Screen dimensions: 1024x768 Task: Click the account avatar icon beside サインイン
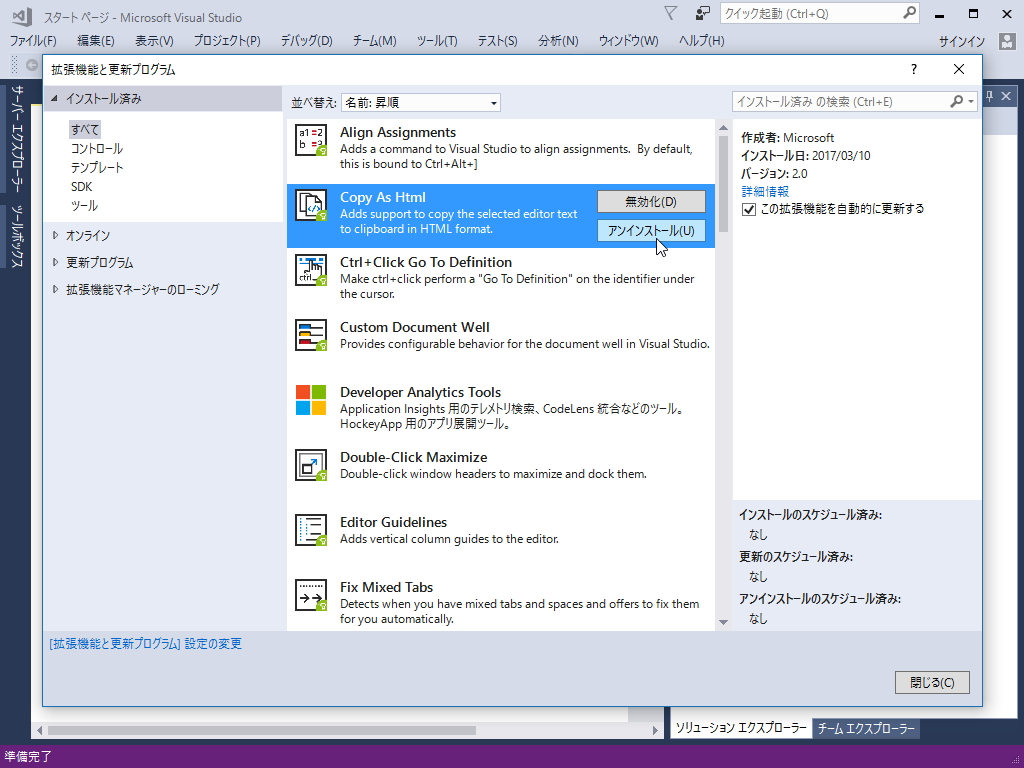click(1006, 41)
